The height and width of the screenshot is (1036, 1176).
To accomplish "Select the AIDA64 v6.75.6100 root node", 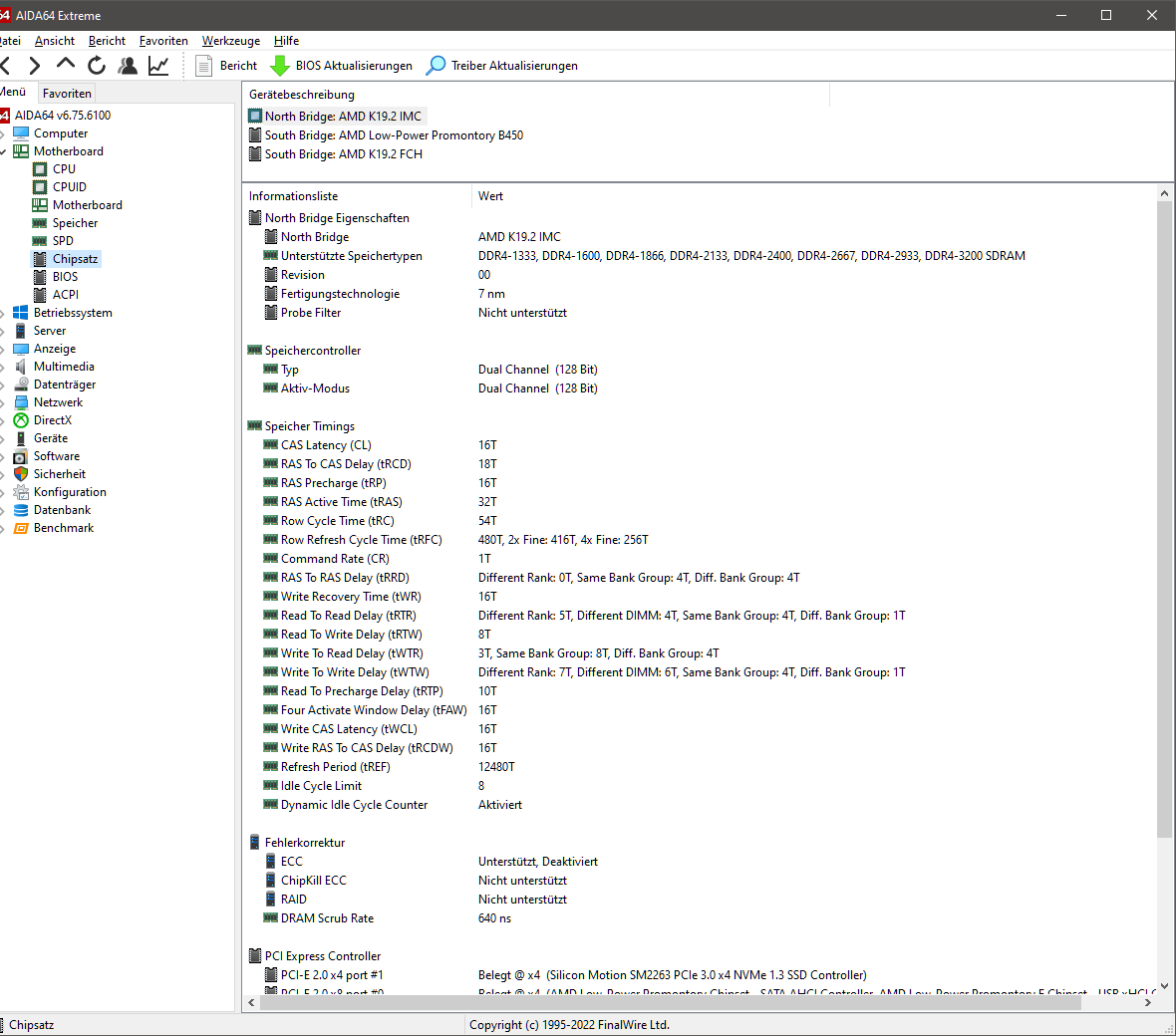I will 62,116.
